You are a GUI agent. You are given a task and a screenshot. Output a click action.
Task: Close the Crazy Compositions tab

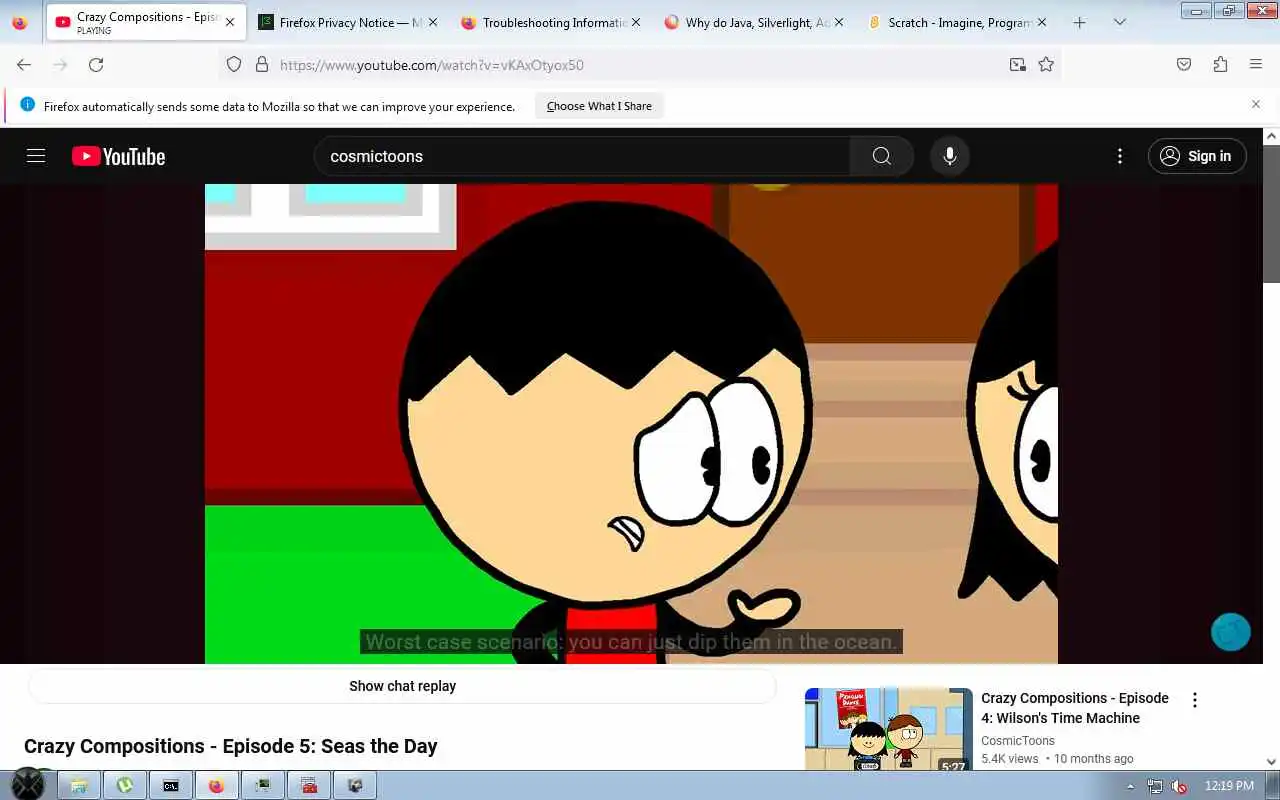tap(229, 22)
